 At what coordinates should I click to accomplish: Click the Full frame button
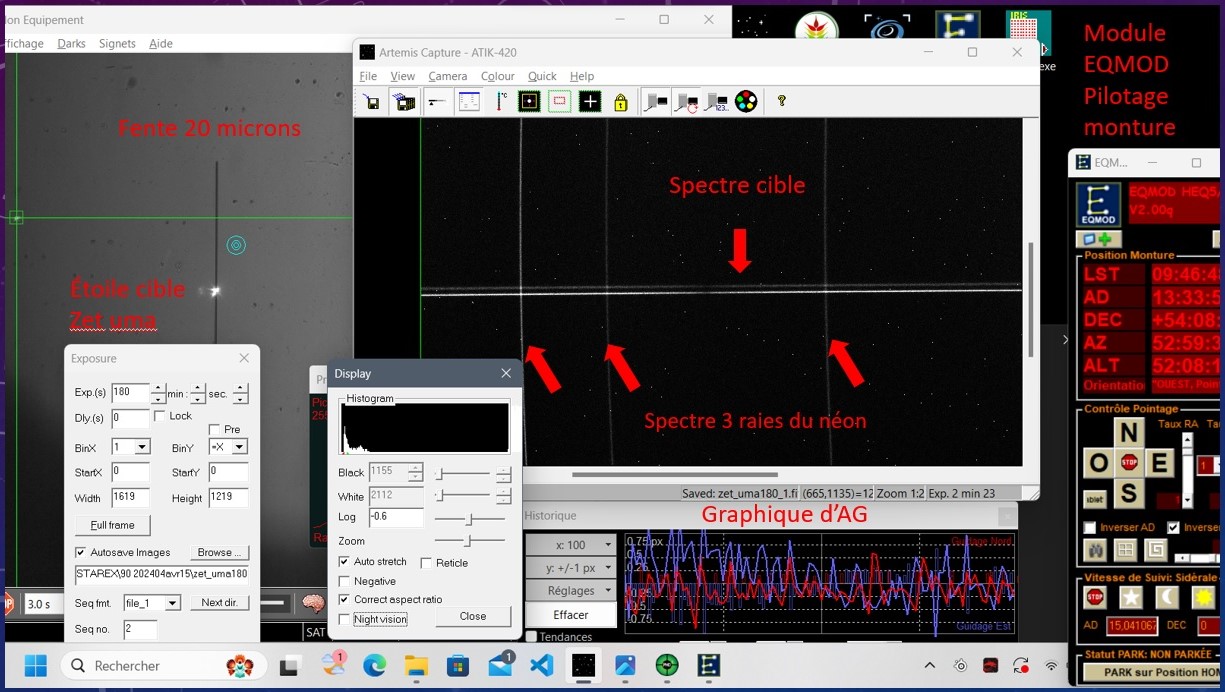[112, 525]
